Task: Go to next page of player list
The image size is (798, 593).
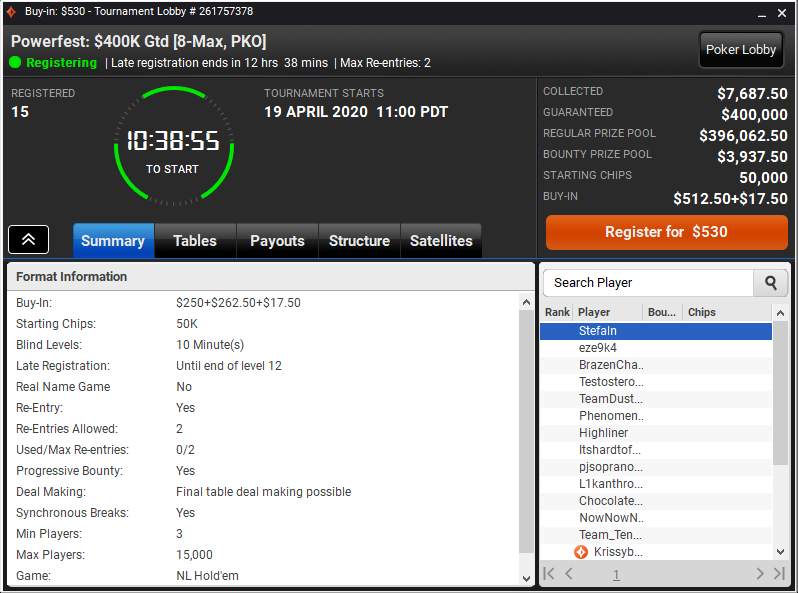Action: [x=760, y=574]
